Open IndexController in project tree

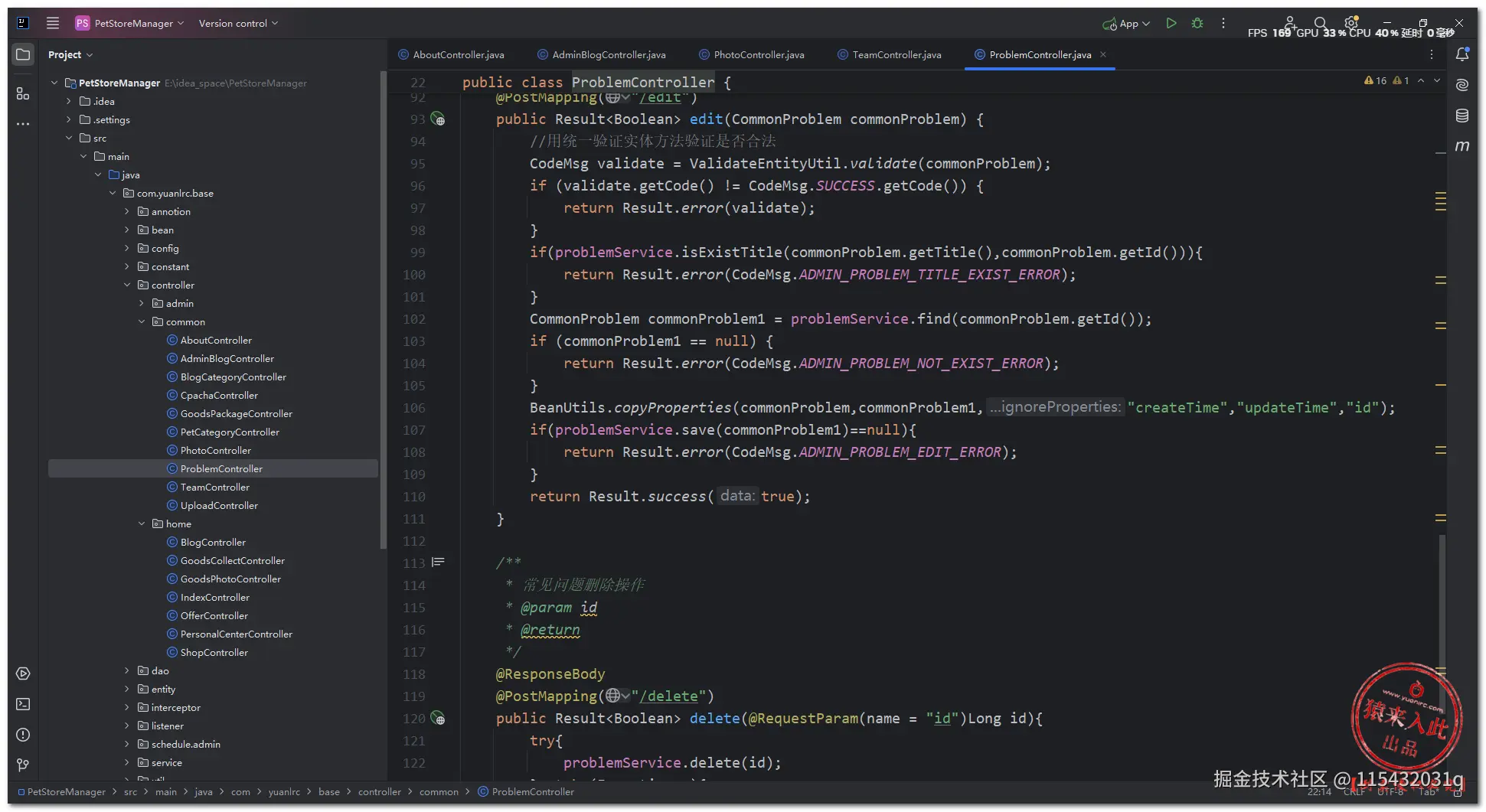pyautogui.click(x=215, y=597)
